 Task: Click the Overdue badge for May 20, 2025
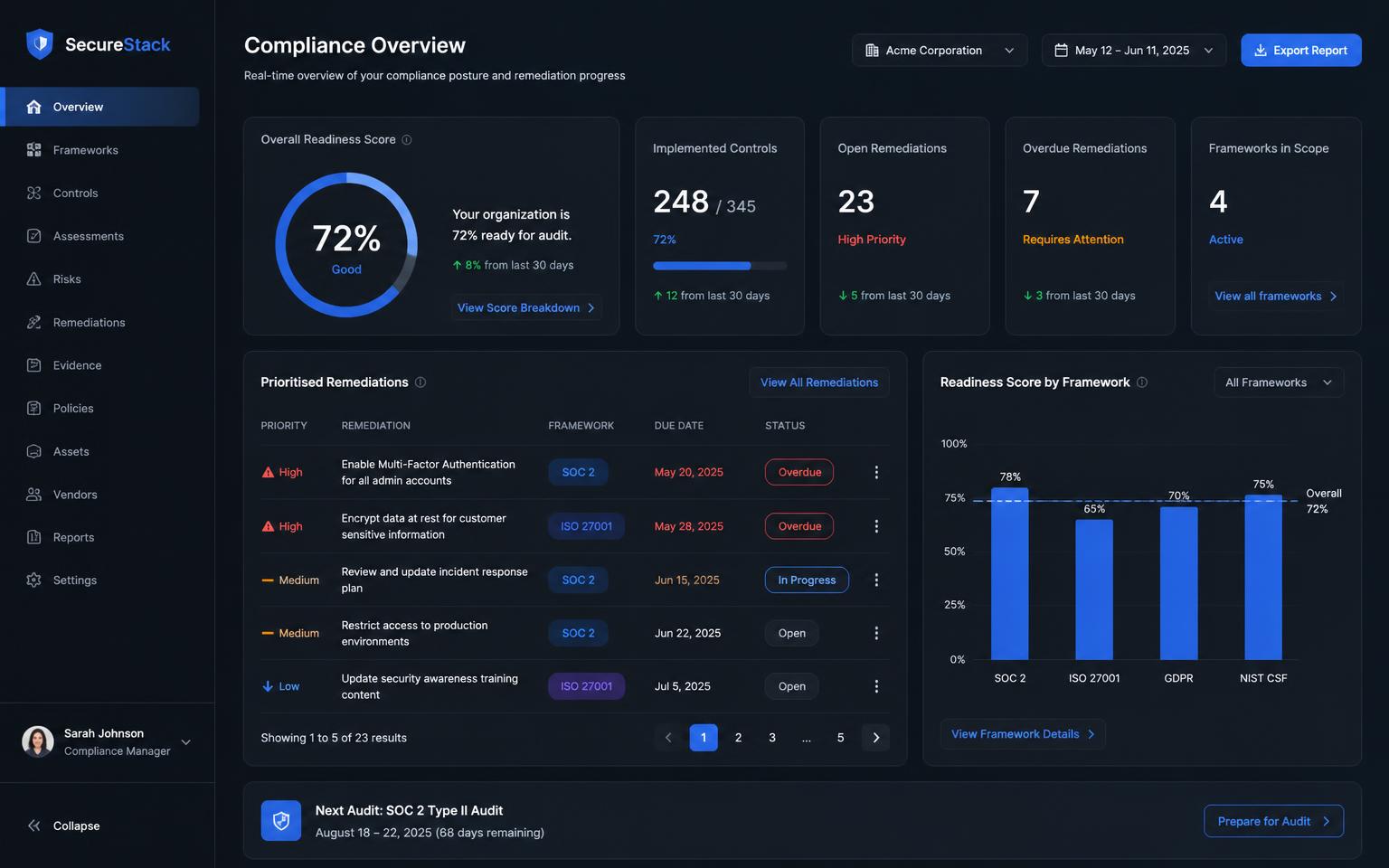(x=799, y=472)
